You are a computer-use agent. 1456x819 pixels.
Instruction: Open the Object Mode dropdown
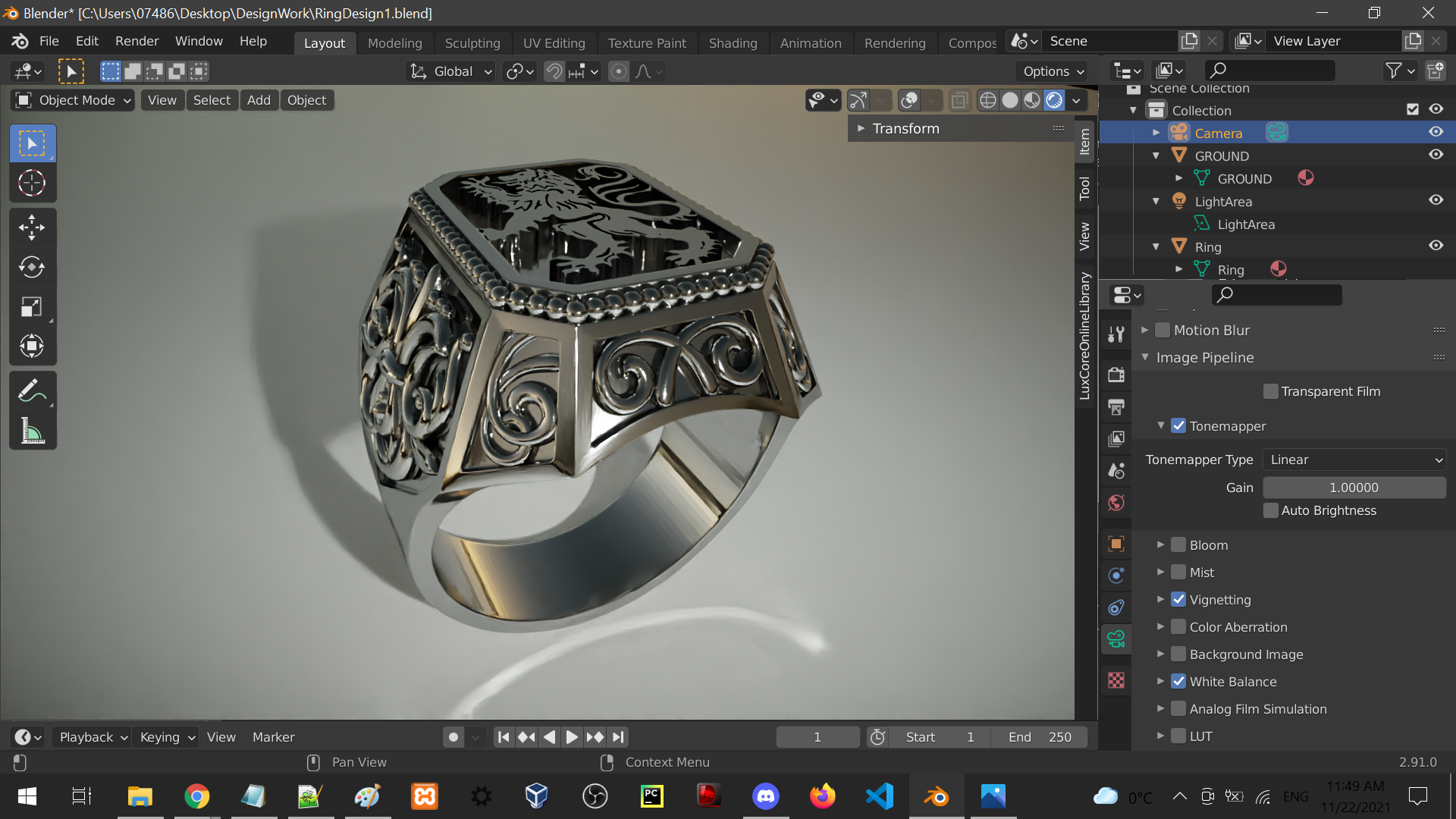pyautogui.click(x=73, y=100)
